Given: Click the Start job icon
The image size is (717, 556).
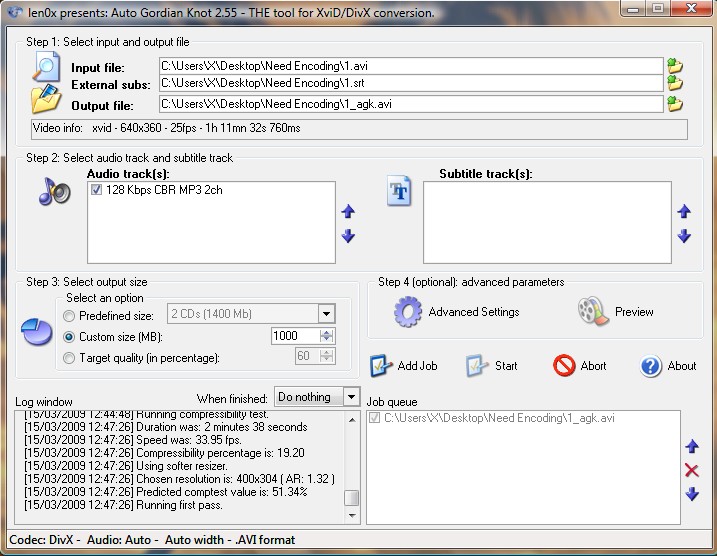Looking at the screenshot, I should click(477, 366).
